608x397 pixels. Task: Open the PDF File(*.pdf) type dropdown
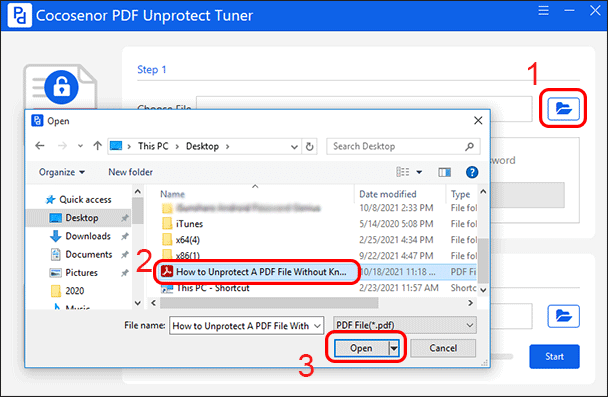(405, 325)
